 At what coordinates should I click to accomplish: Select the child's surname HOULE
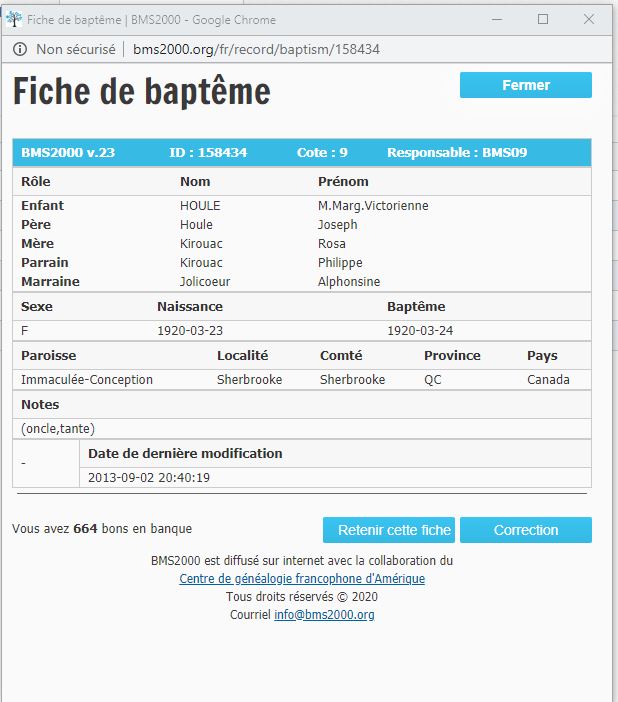click(x=200, y=206)
